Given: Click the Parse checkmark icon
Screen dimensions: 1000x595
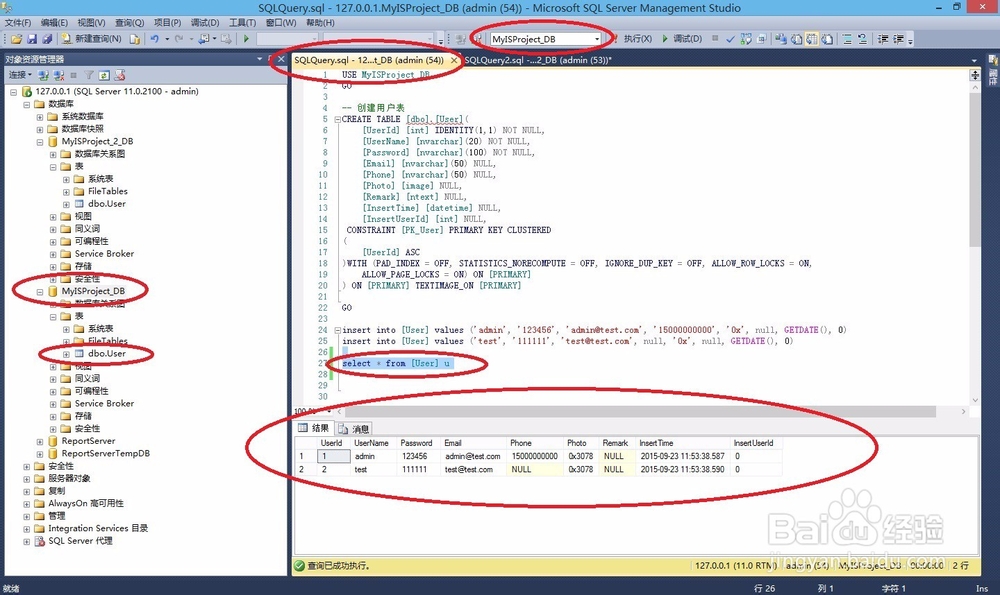Looking at the screenshot, I should tap(730, 39).
